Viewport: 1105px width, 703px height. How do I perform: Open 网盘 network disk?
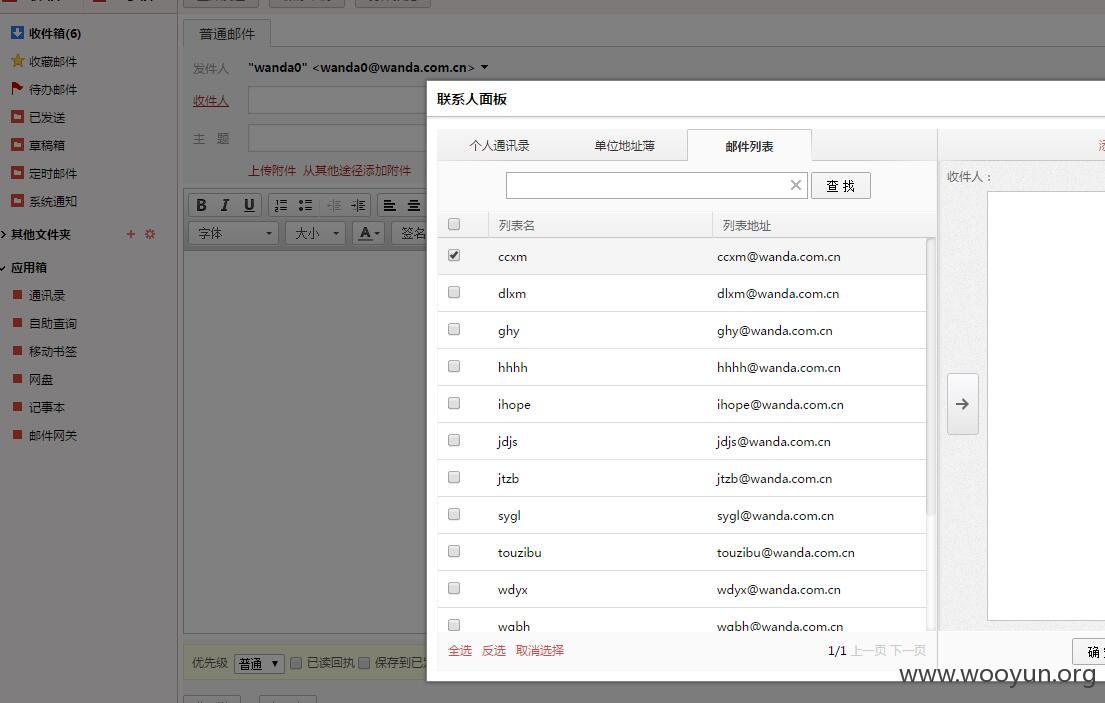[41, 380]
